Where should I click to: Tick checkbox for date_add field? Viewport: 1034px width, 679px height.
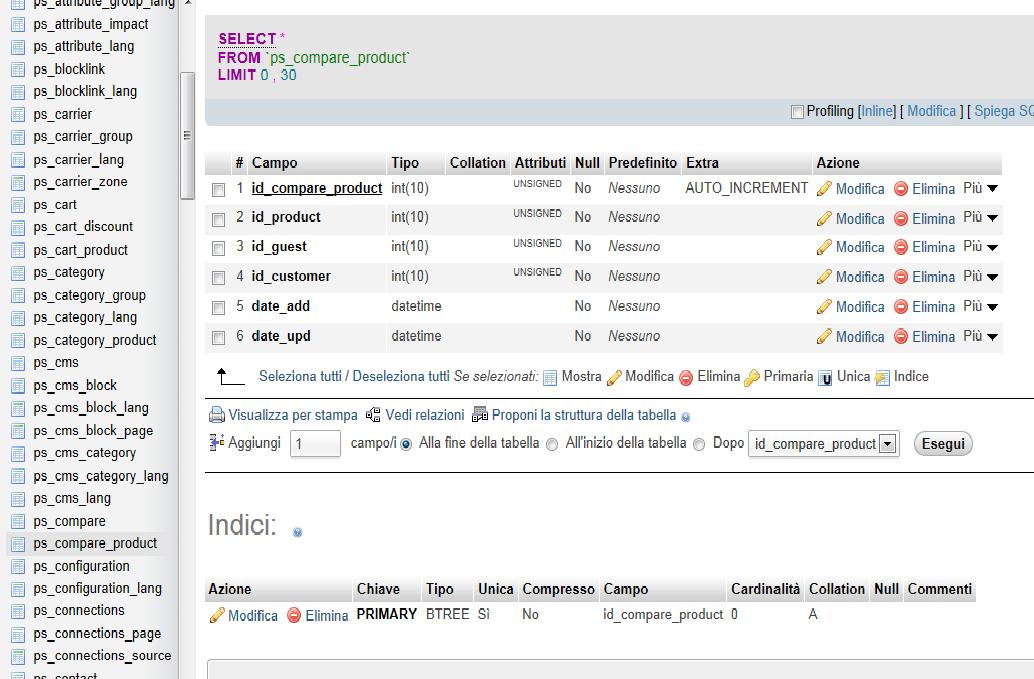click(218, 308)
